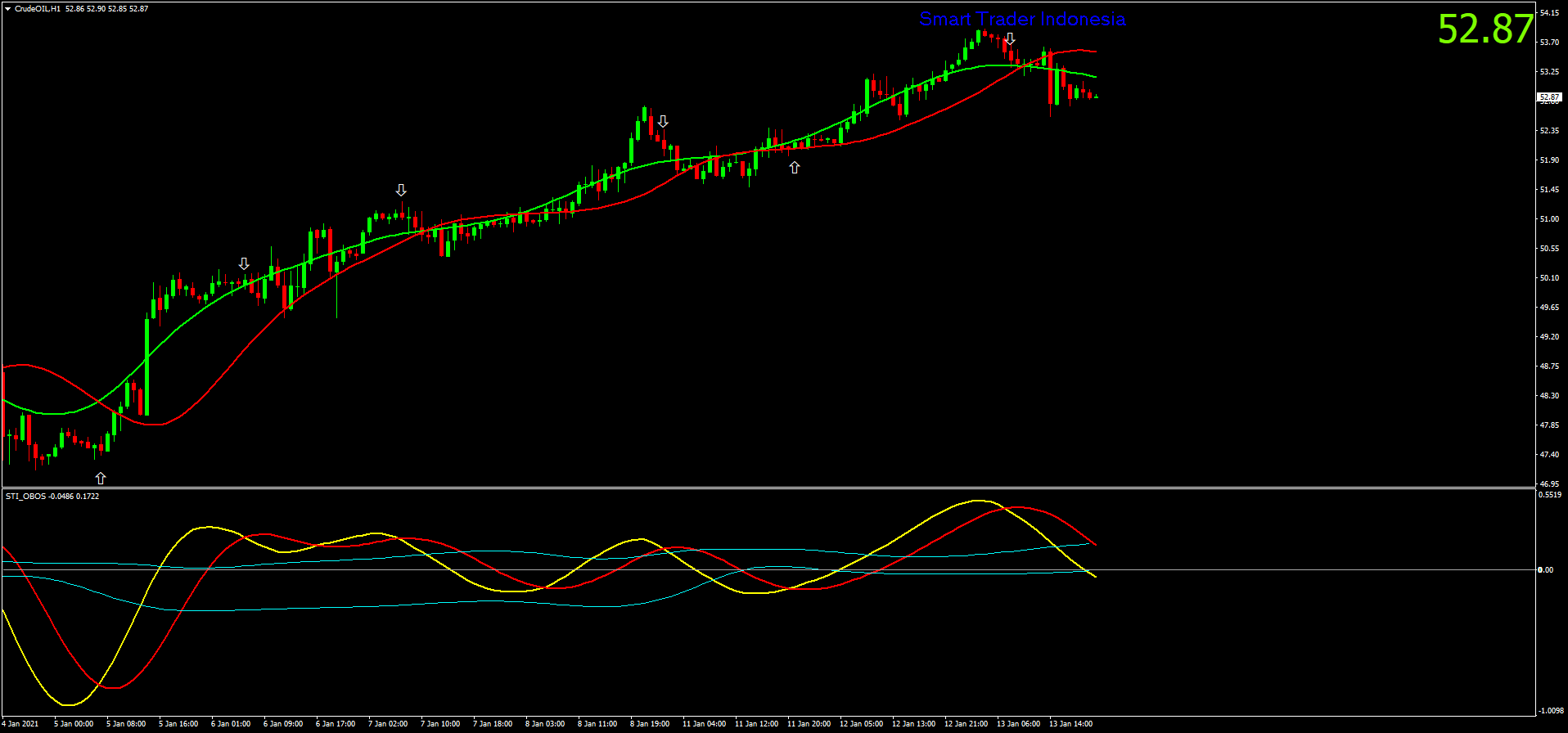
Task: Click the 8 Jan 03:00 time axis label
Action: [x=545, y=724]
